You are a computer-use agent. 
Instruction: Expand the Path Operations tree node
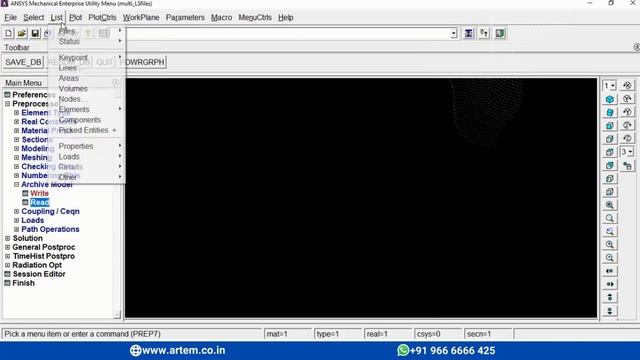coord(16,229)
